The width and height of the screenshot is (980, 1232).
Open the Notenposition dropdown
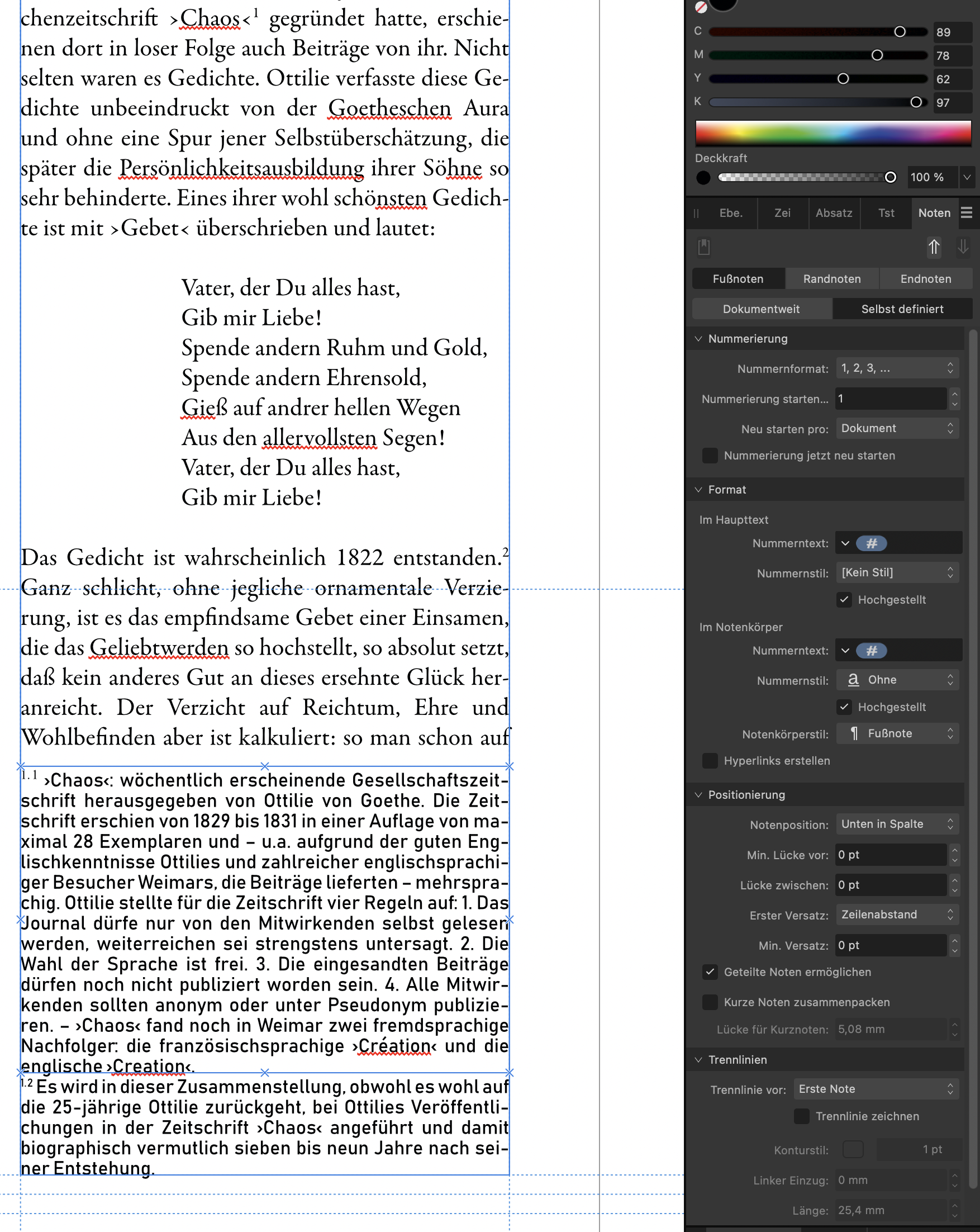click(x=897, y=824)
